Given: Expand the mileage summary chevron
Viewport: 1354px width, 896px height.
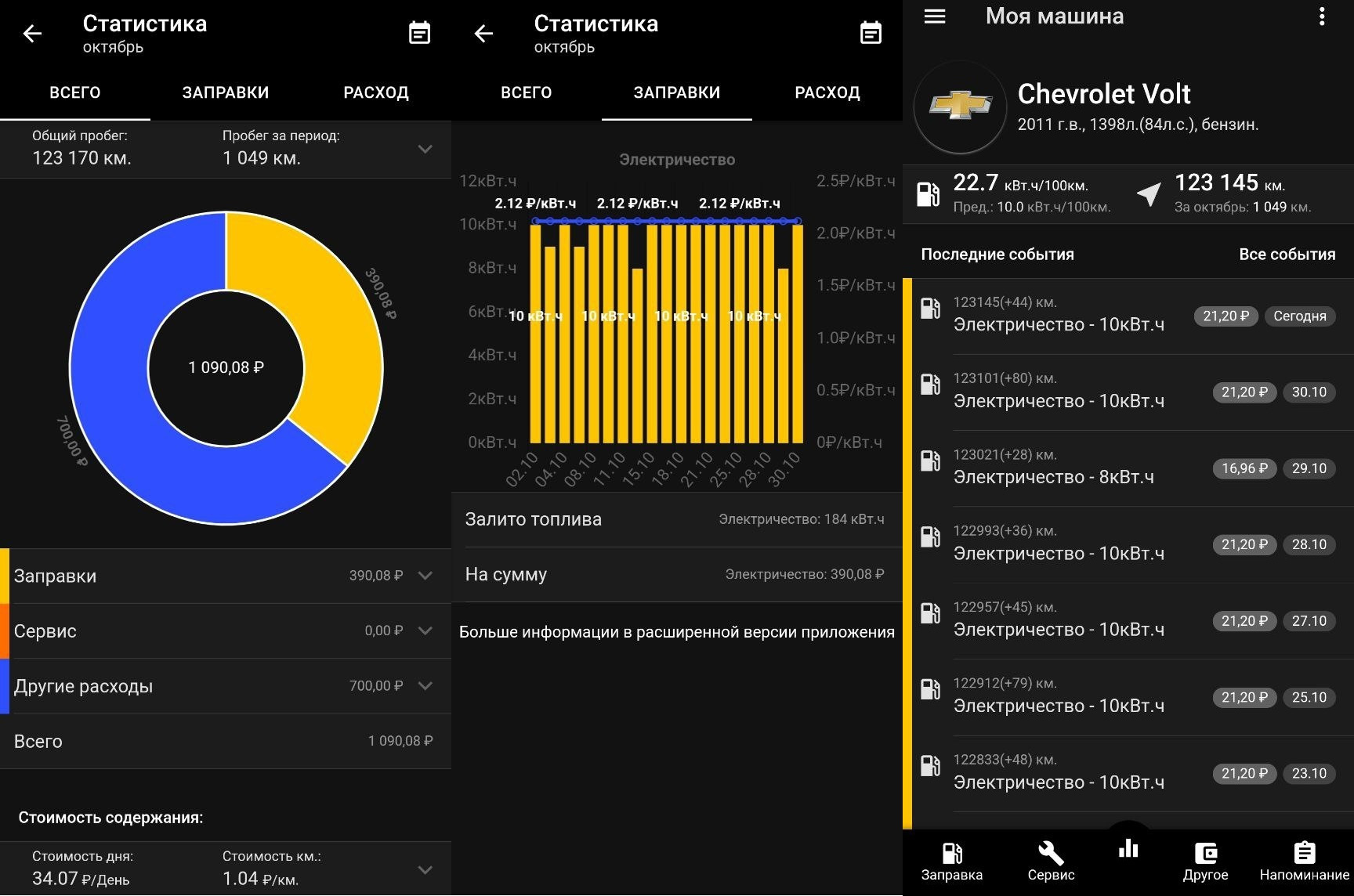Looking at the screenshot, I should coord(425,149).
